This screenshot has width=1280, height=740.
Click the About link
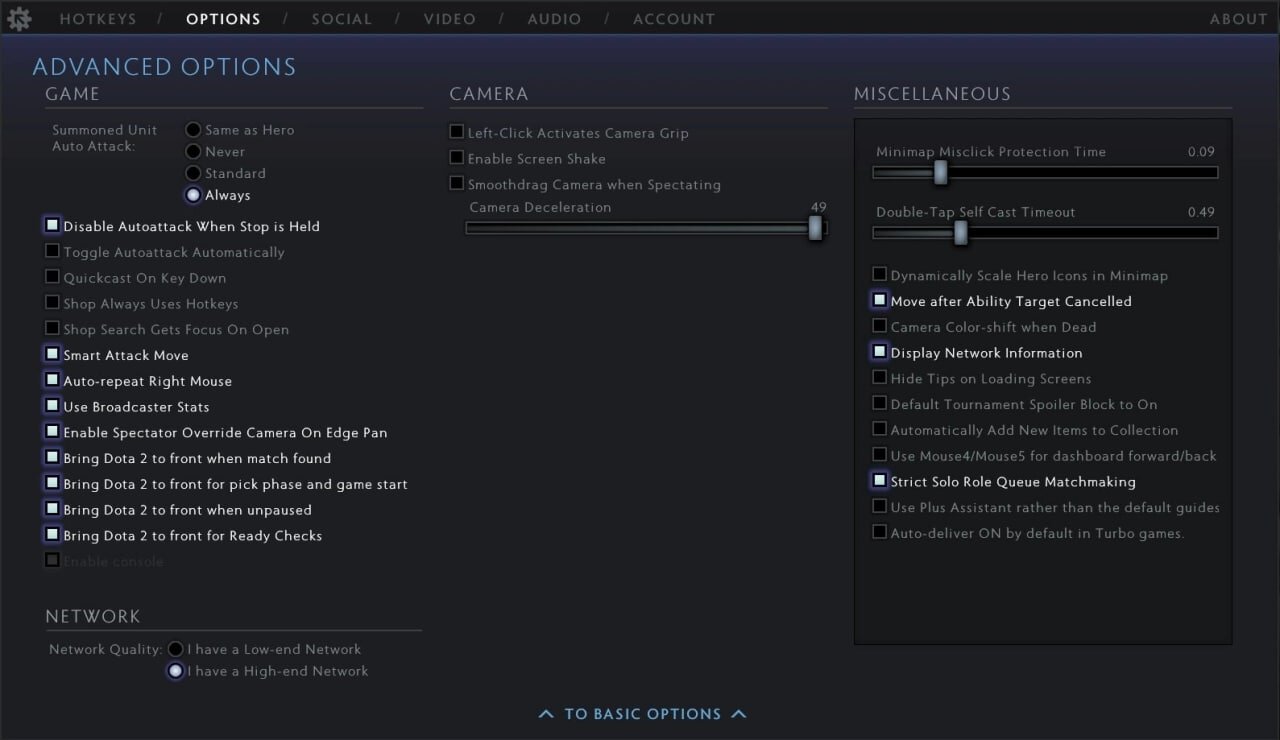pos(1238,19)
